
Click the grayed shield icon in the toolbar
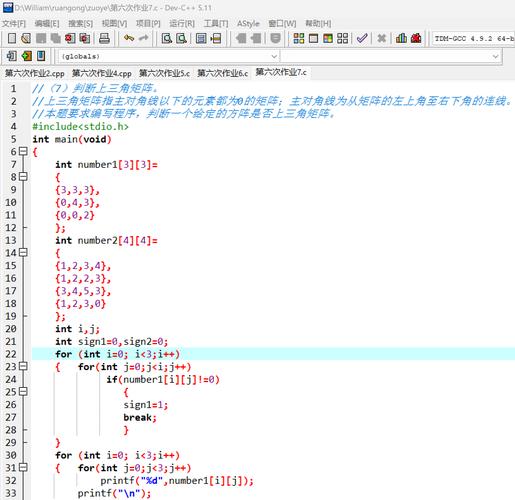pos(275,38)
